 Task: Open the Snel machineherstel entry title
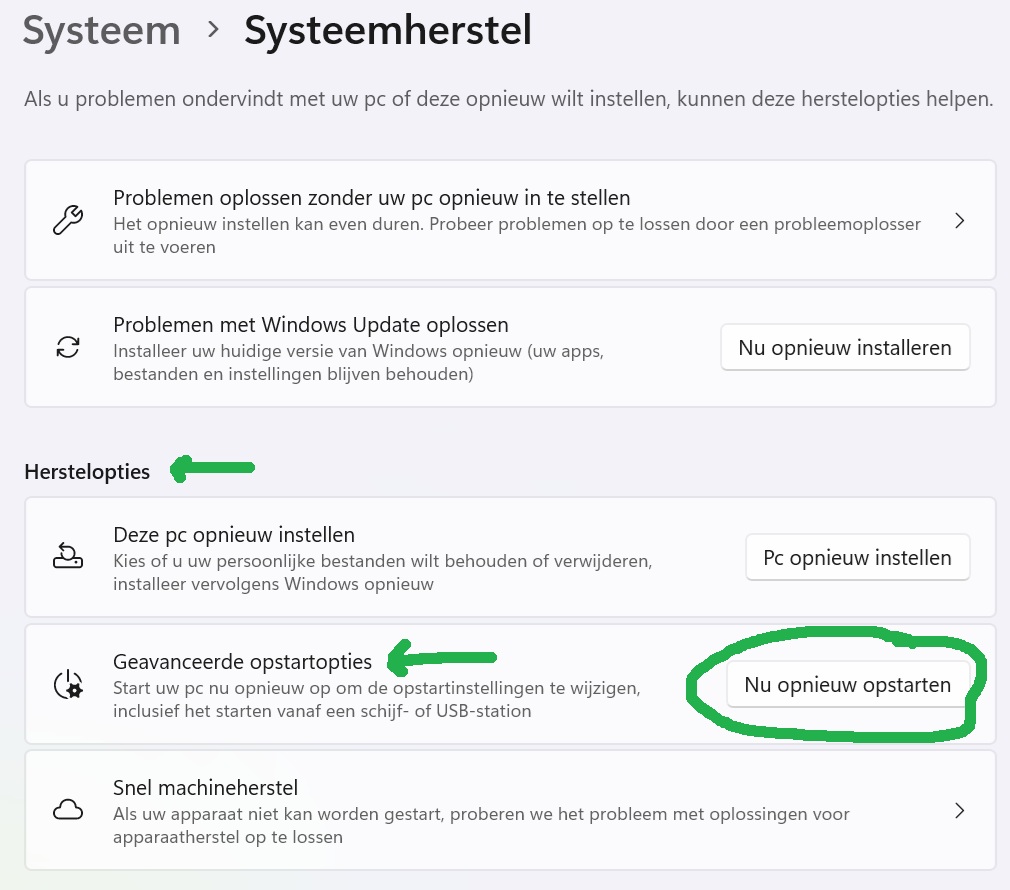(206, 788)
